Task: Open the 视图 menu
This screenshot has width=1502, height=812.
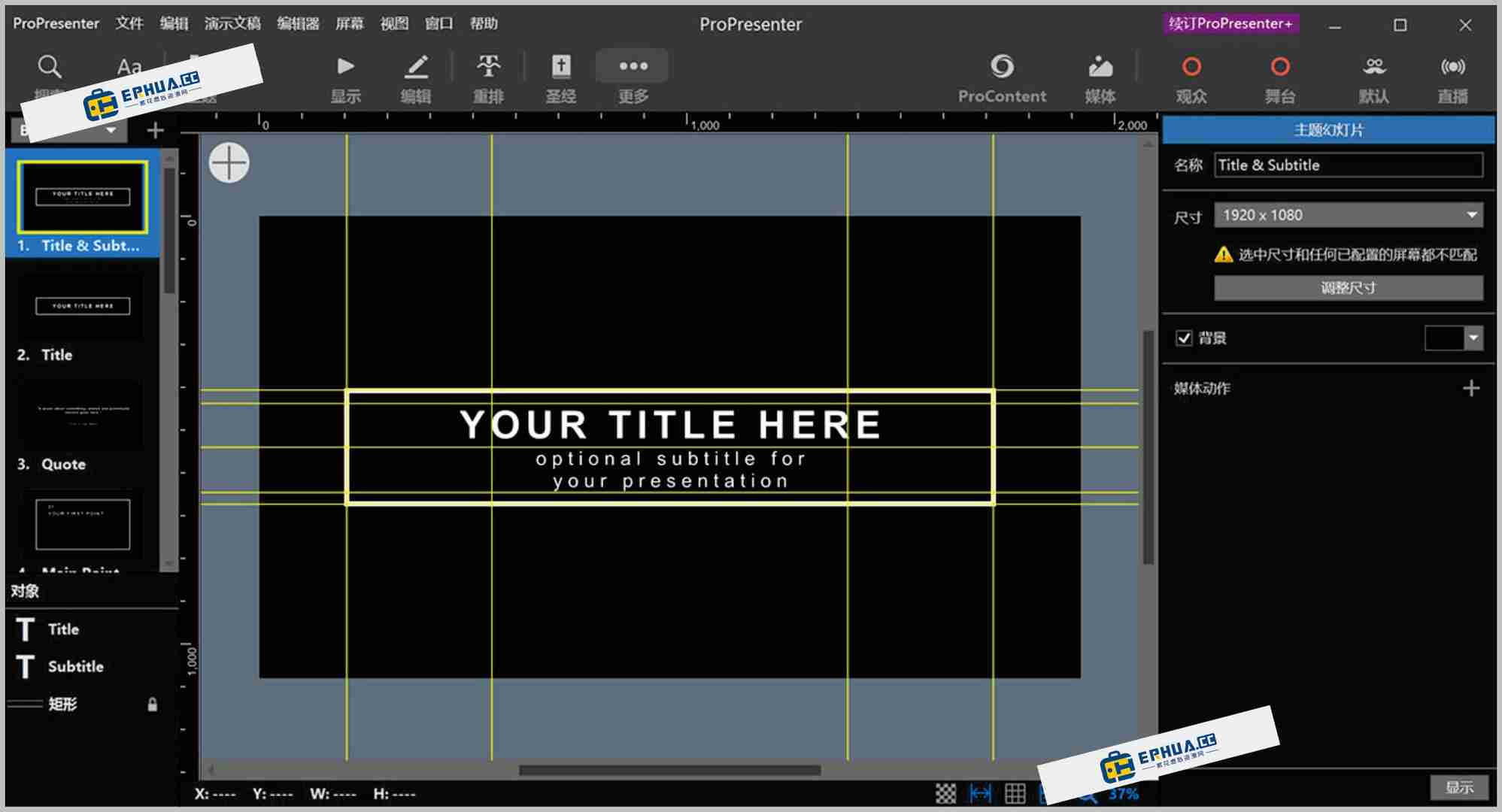Action: 394,23
